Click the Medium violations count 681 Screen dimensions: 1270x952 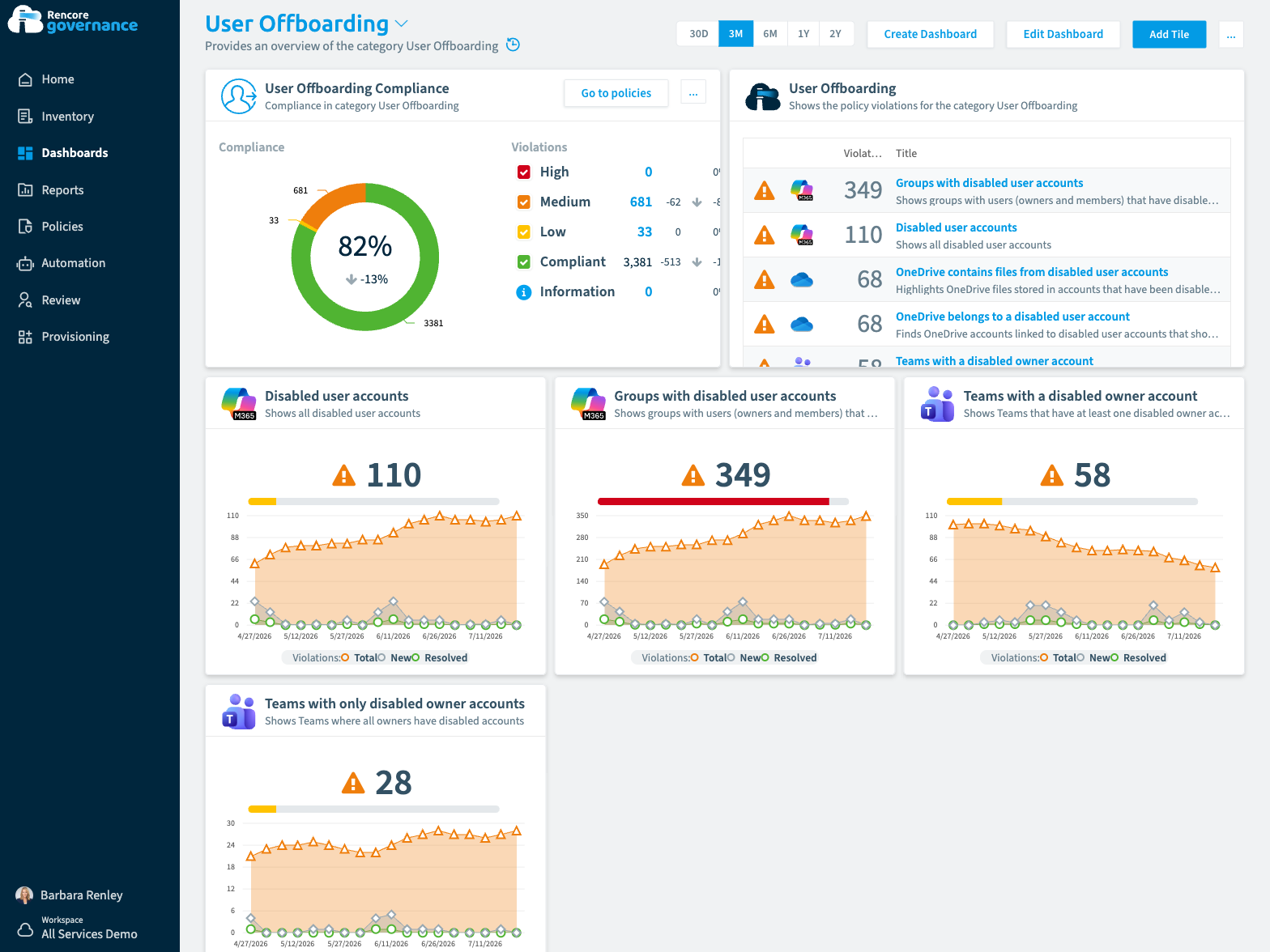641,202
